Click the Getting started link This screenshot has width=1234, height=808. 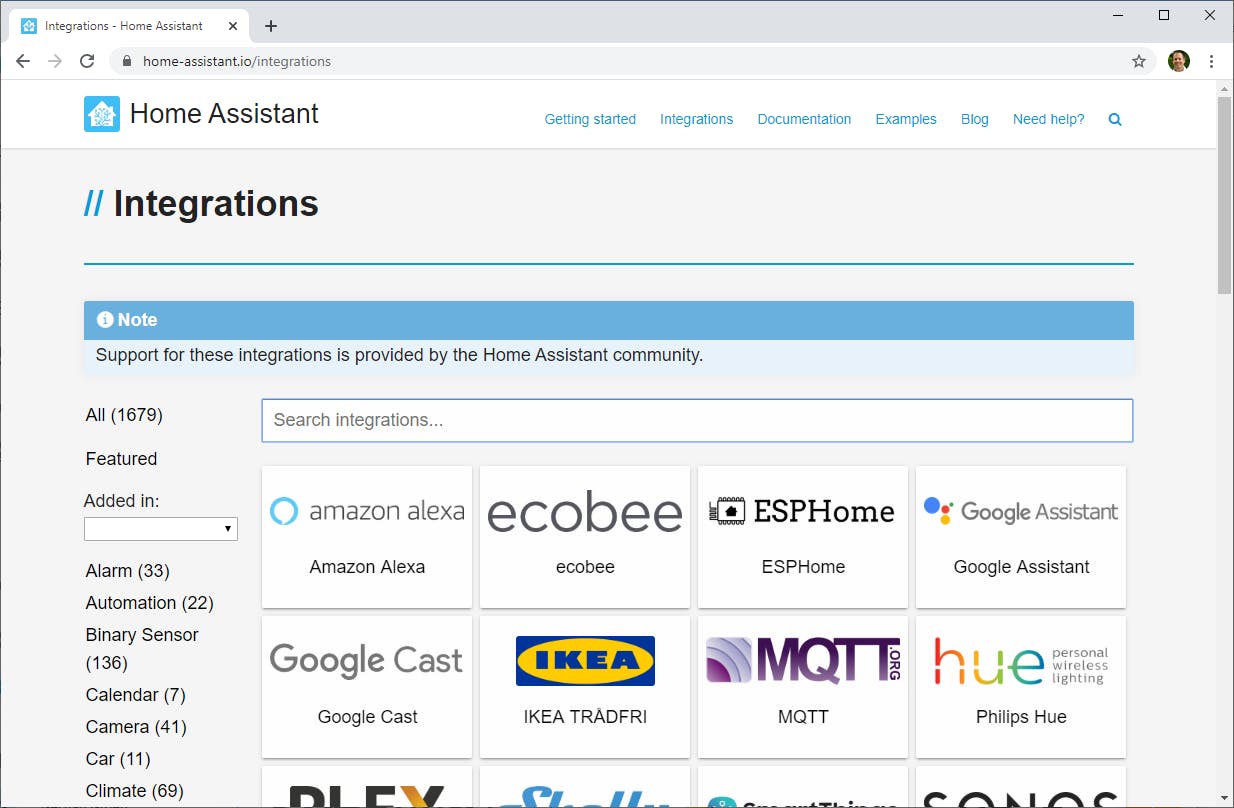[x=590, y=119]
